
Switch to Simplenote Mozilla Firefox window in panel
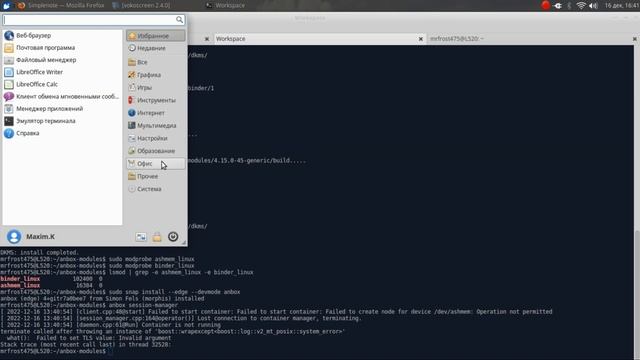click(60, 5)
